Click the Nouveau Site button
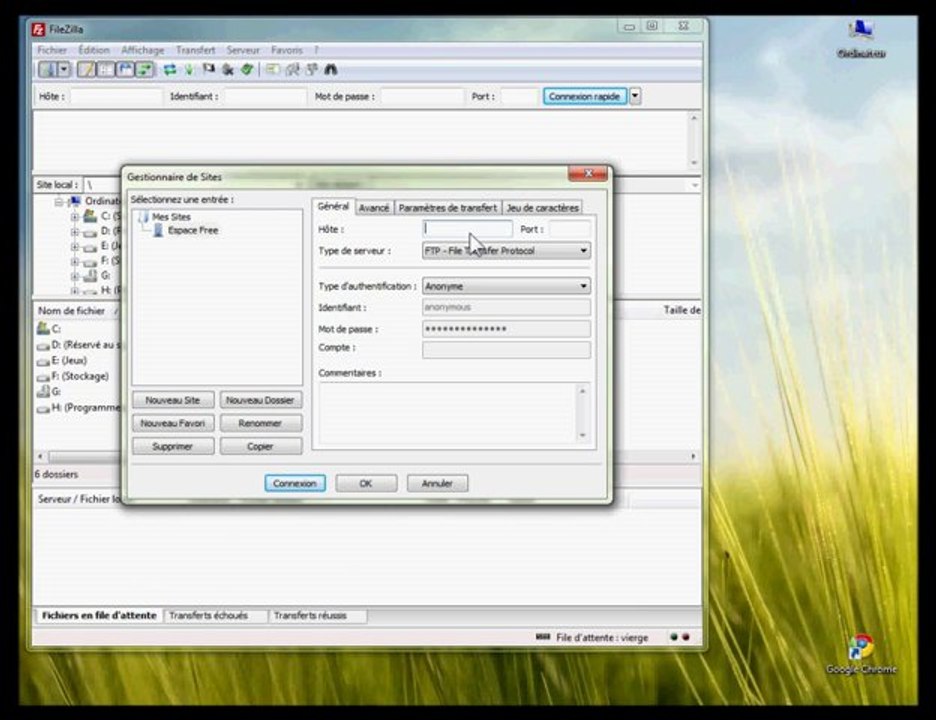Screen dimensions: 936x720 (x=173, y=400)
